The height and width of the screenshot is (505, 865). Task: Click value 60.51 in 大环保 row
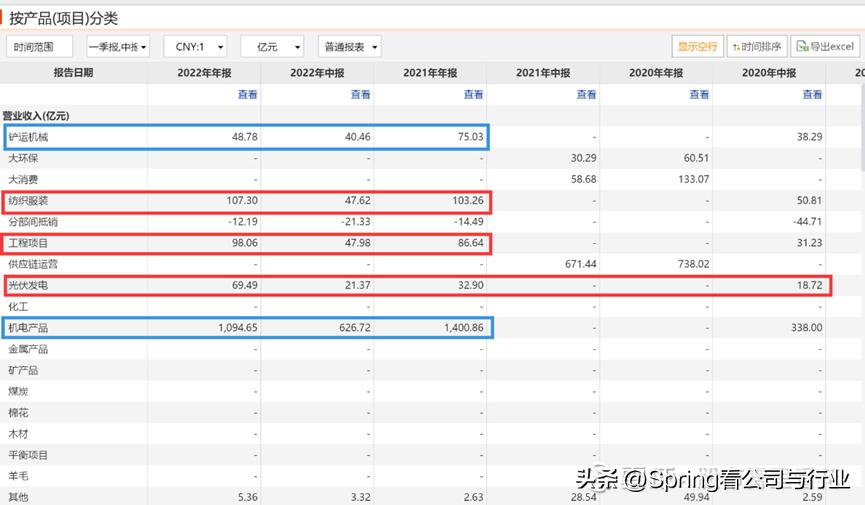click(697, 158)
